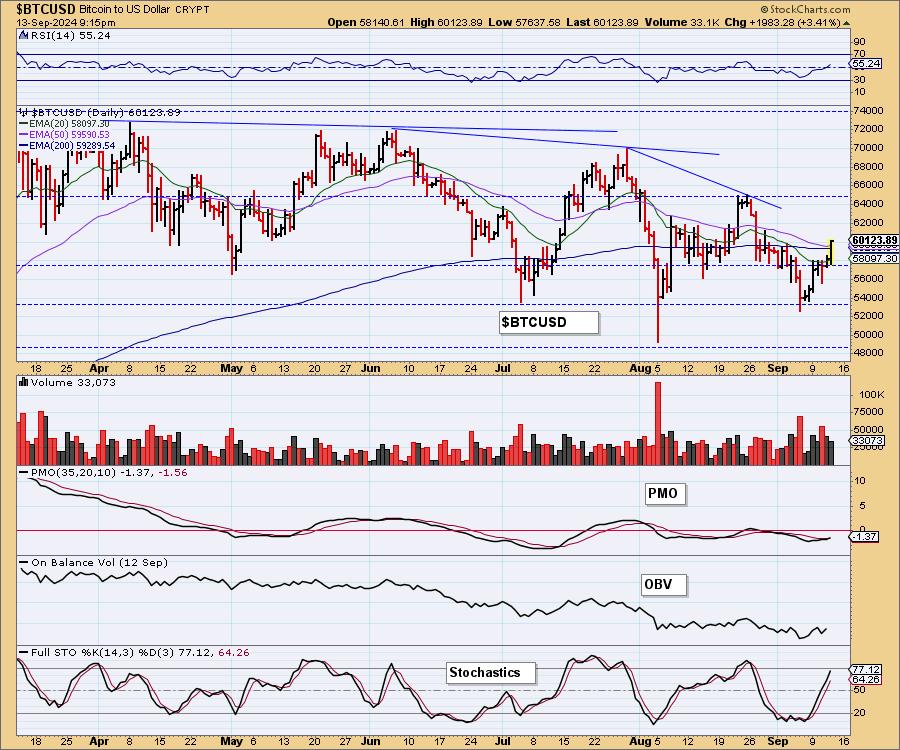Click the Open 58140.61 value
This screenshot has width=900, height=750.
[366, 22]
